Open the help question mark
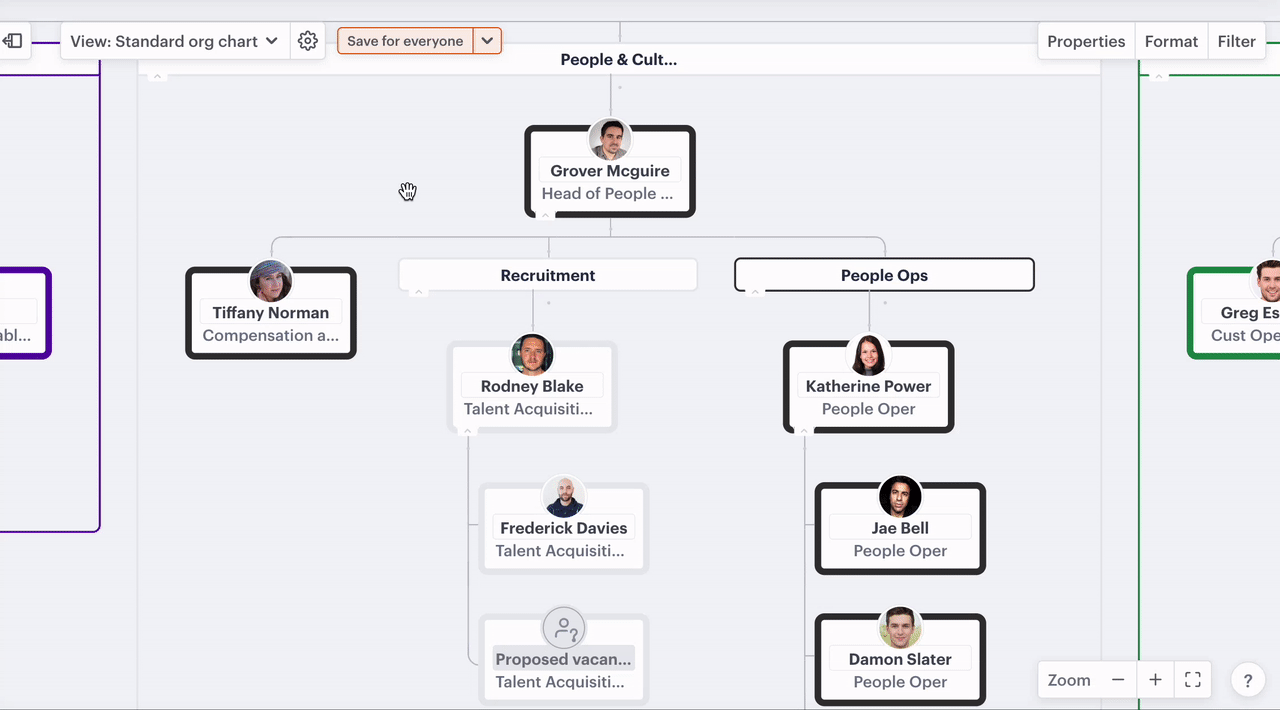The image size is (1280, 710). [1248, 681]
